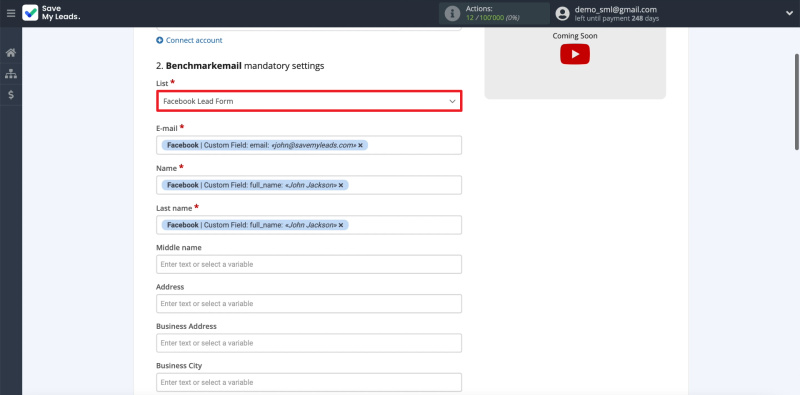Click the Save My Leads logo
800x395 pixels.
click(51, 13)
